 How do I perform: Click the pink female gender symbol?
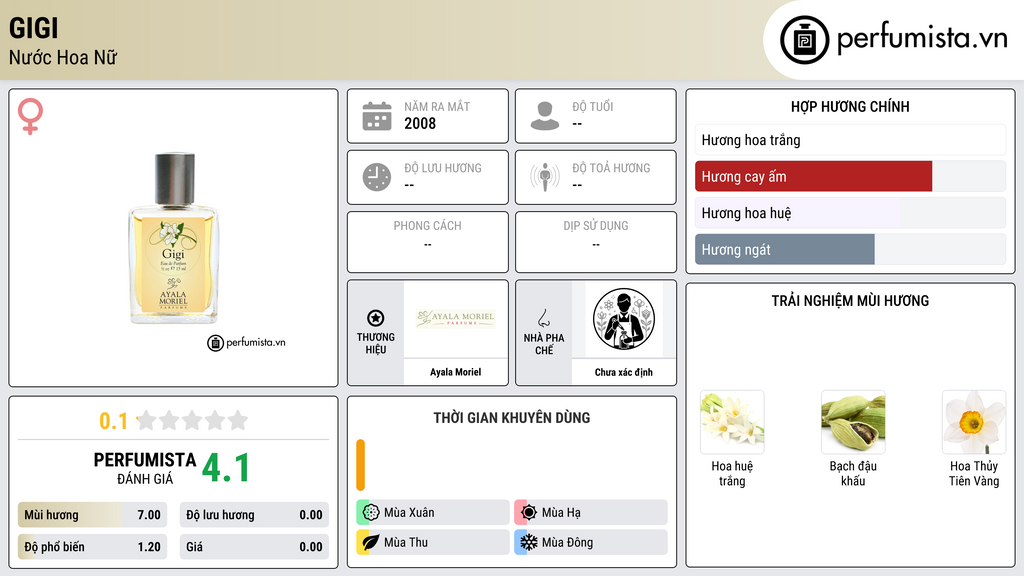30,116
